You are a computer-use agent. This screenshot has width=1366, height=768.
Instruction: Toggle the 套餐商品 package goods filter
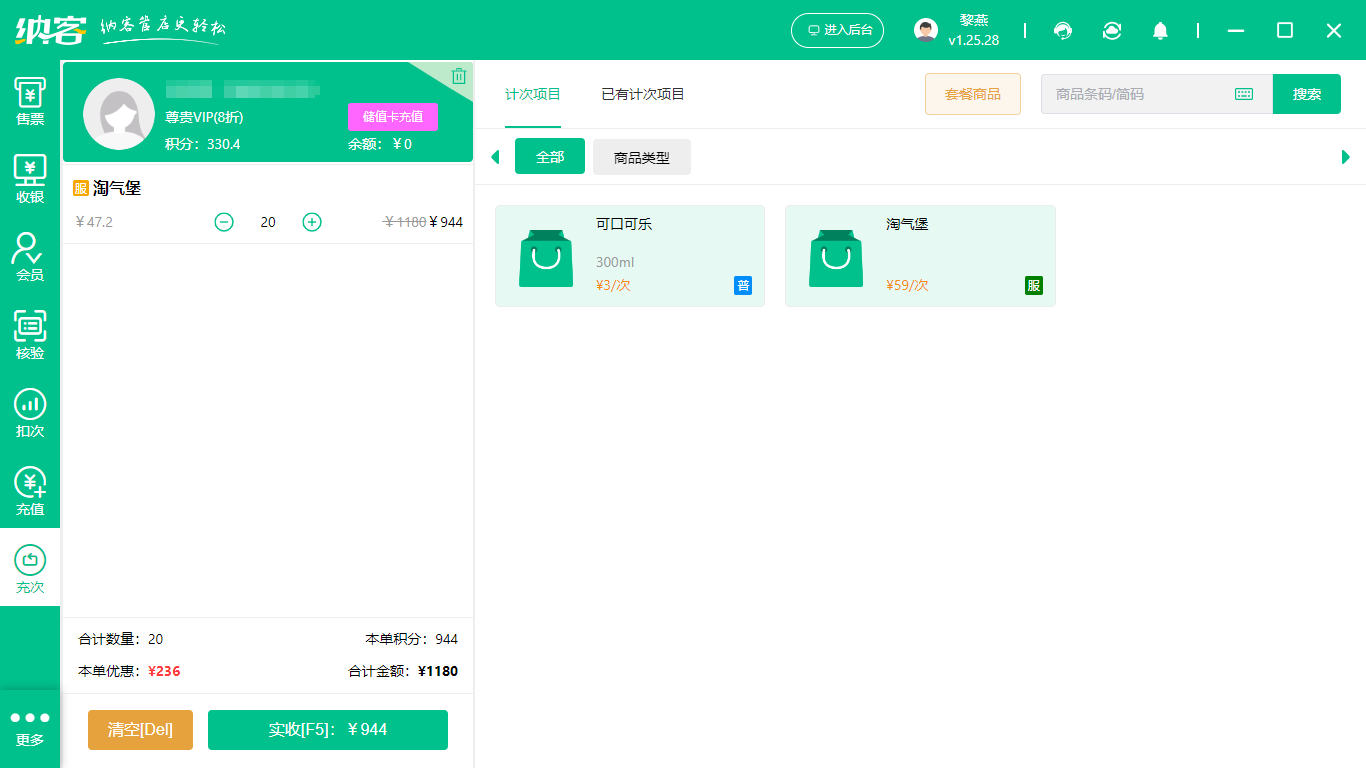[972, 93]
